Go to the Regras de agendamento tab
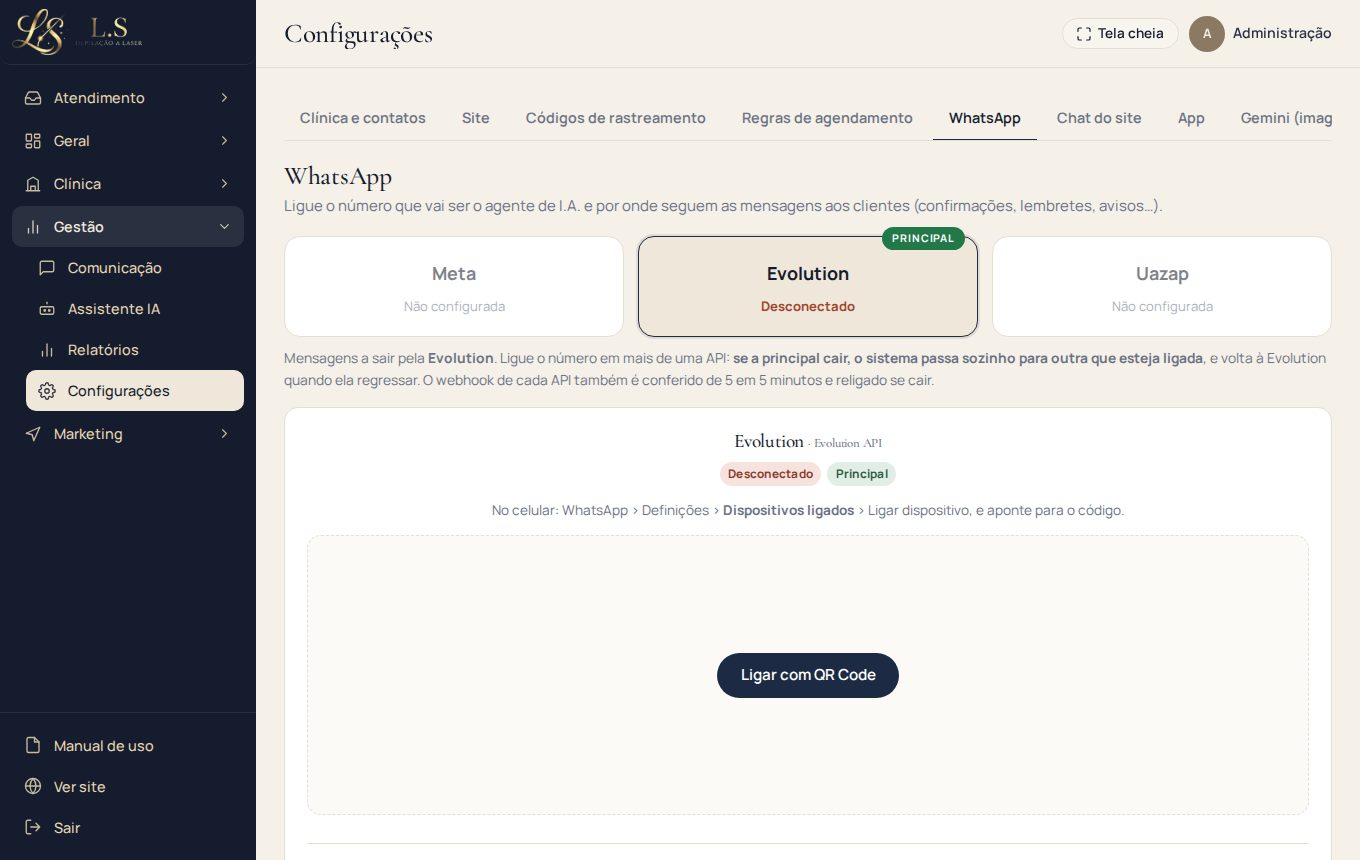The image size is (1360, 860). 827,118
